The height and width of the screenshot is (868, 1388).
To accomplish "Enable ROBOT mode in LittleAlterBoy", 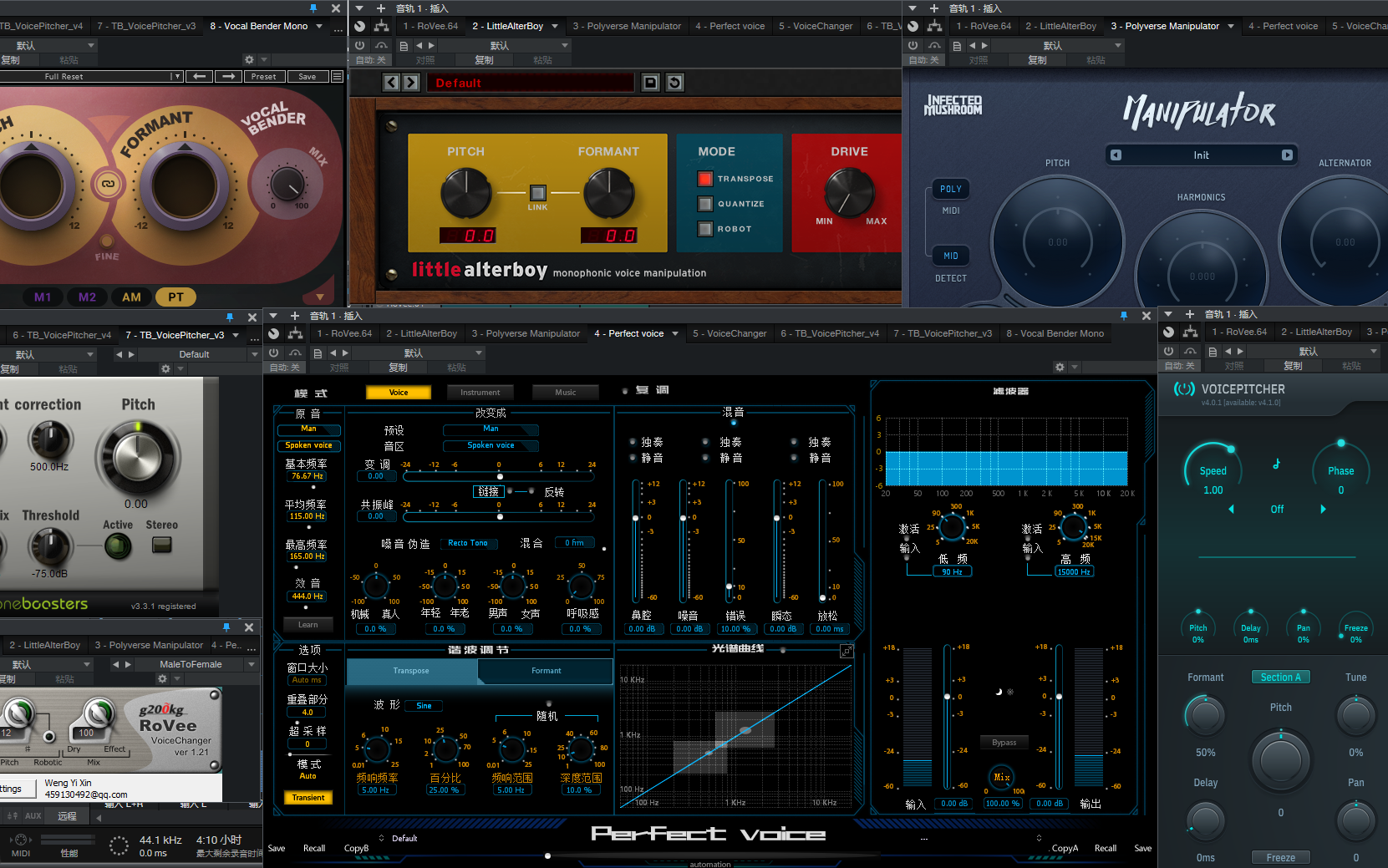I will tap(705, 228).
